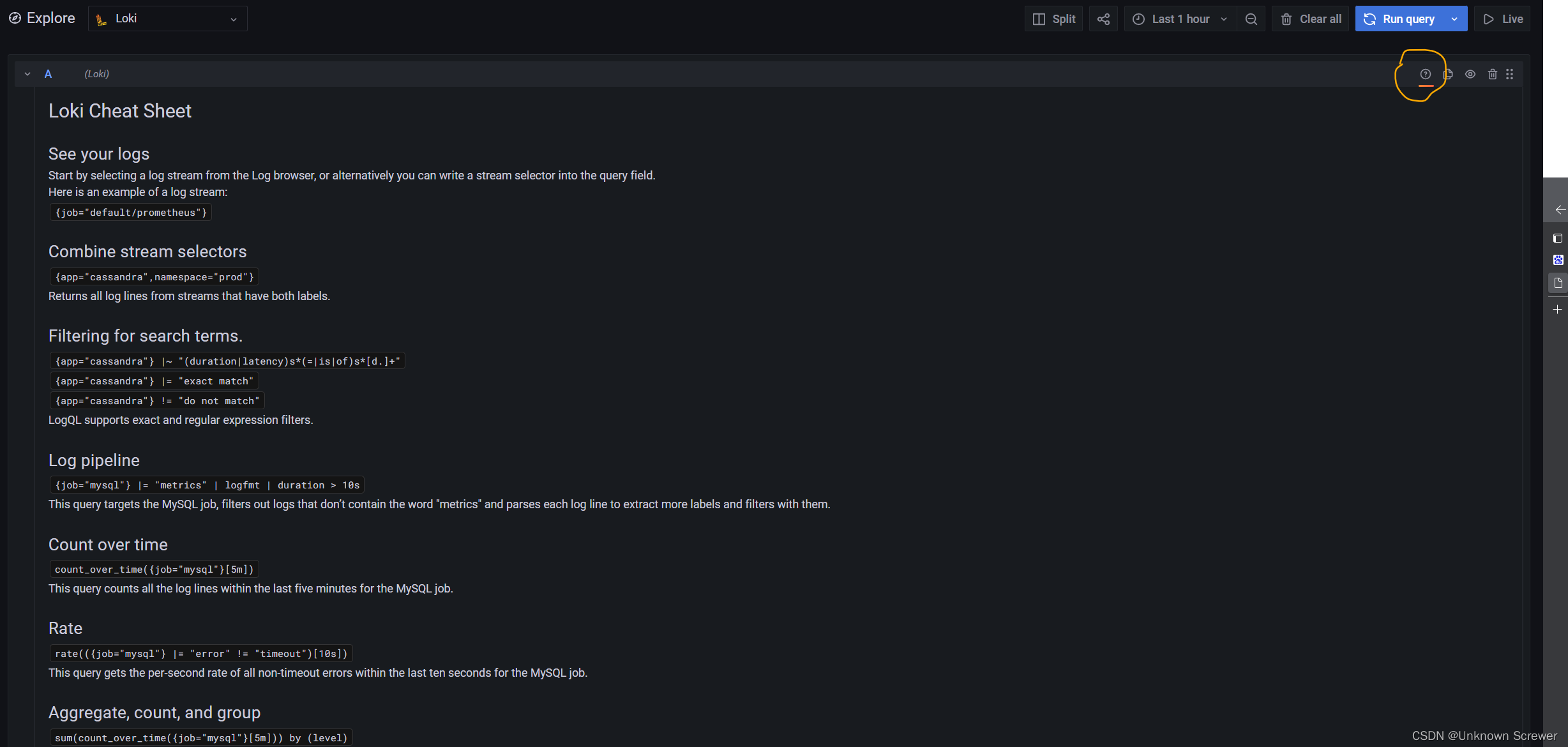Click the Split view button
Screen dimensions: 1568x747
1053,19
